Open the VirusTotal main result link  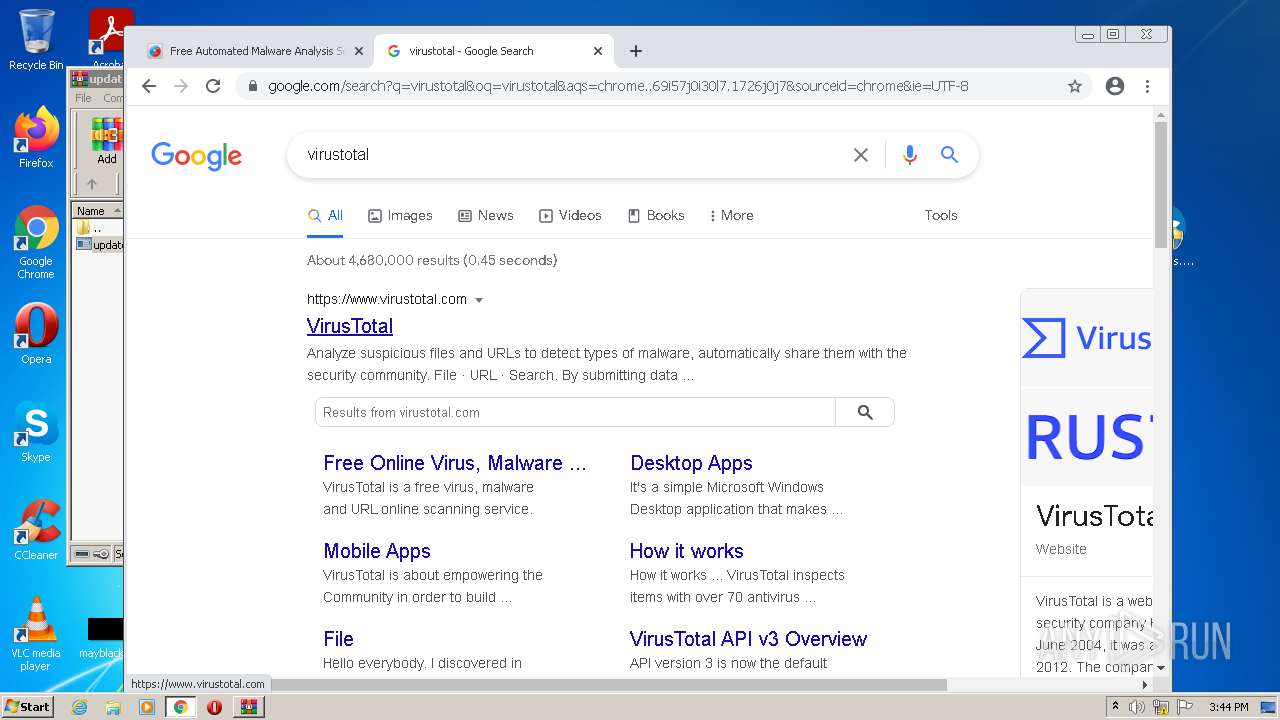[x=350, y=326]
